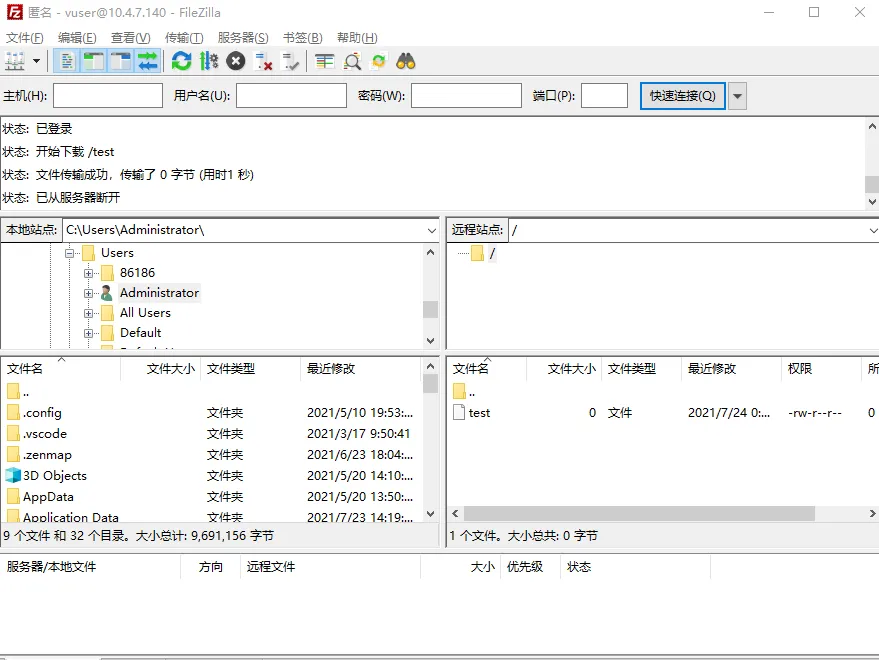Screen dimensions: 879x660
Task: Select the .zenmap folder in local list
Action: coord(47,455)
